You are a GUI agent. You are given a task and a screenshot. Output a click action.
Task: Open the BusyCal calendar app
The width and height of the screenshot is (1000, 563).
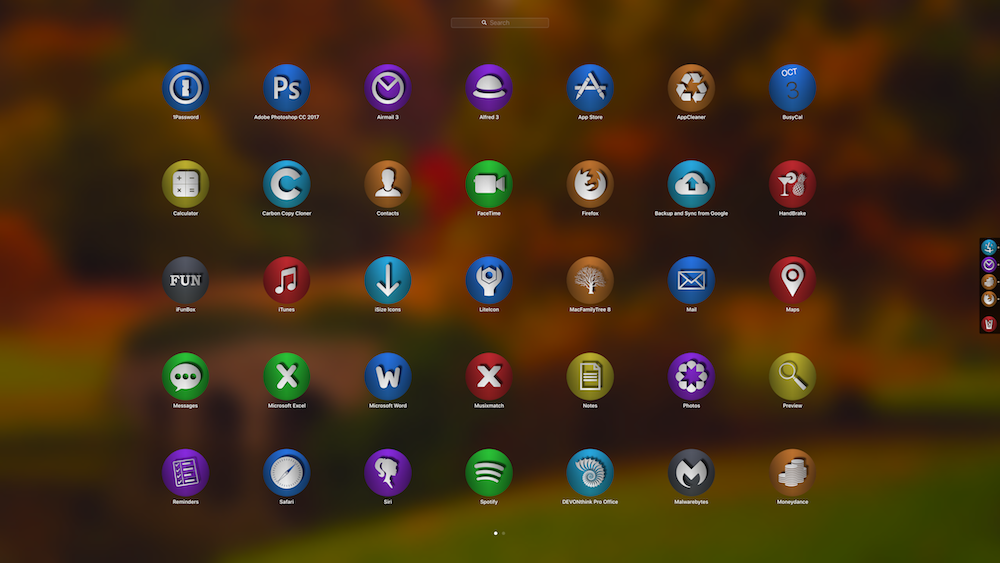pos(792,88)
